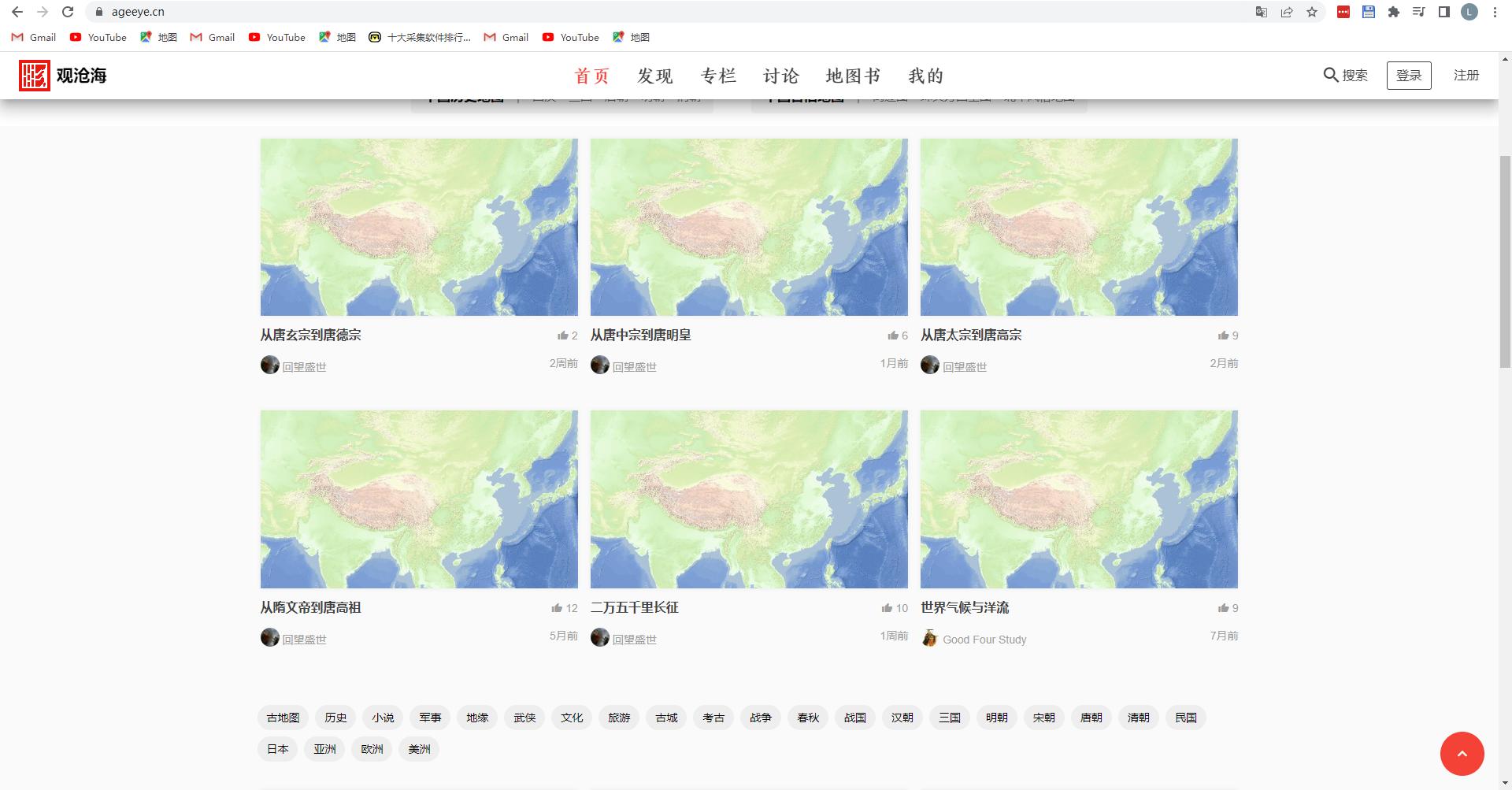The image size is (1512, 790).
Task: Filter by the 唐朝 tag
Action: point(1091,718)
